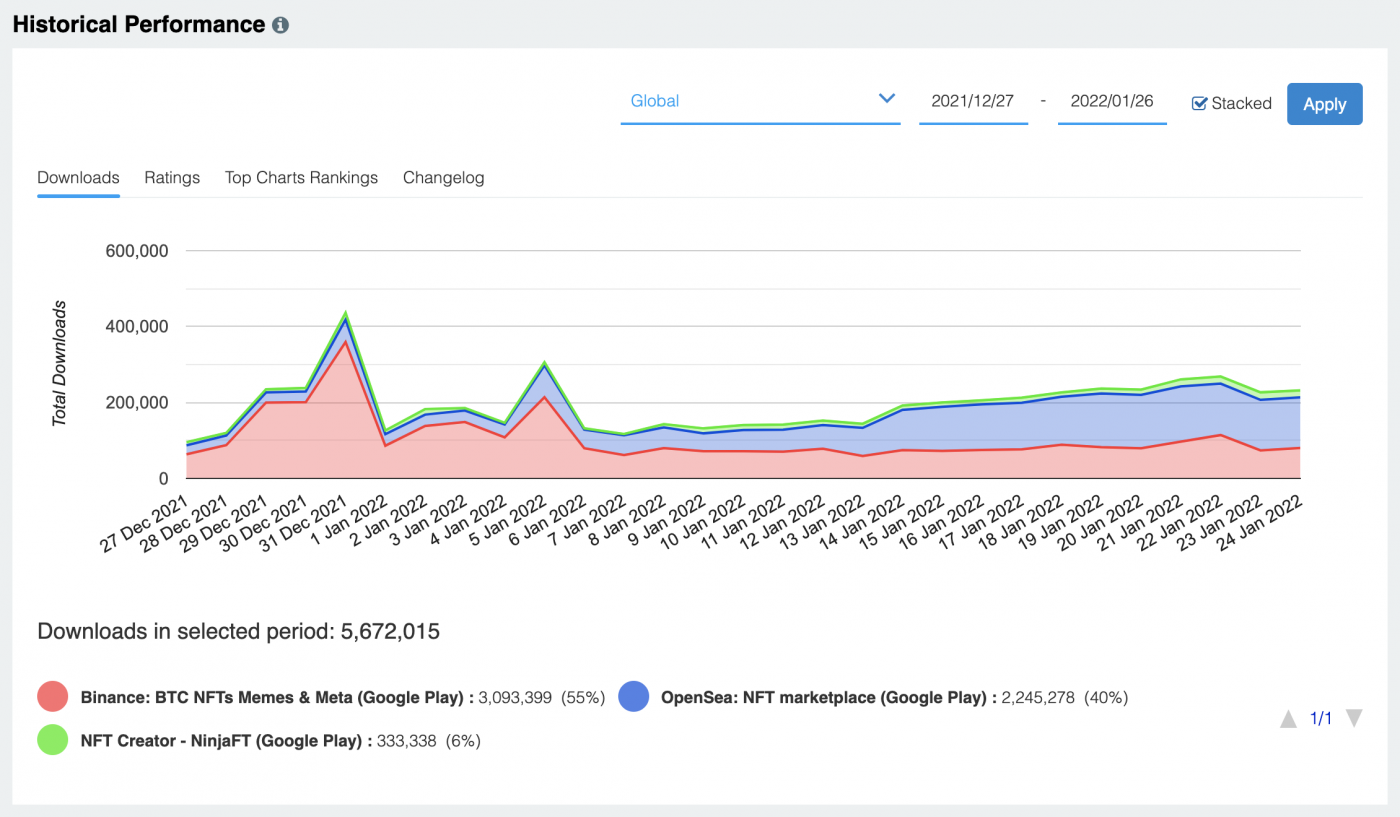This screenshot has height=817, width=1400.
Task: Click the 27 Dec 2021 axis label
Action: point(142,522)
